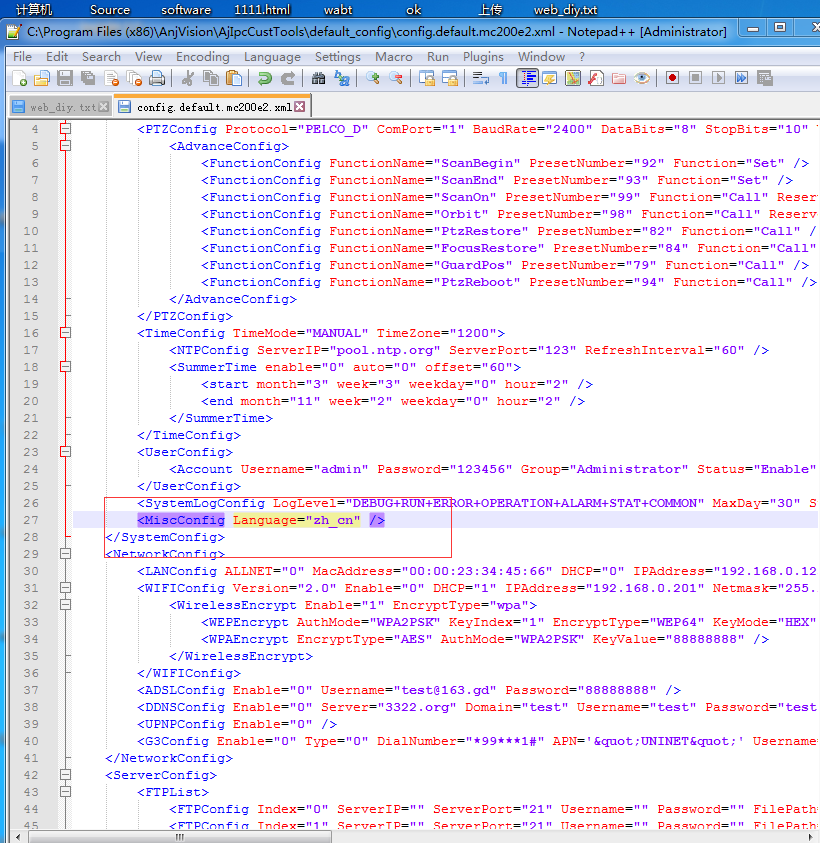Close the config.default.mc200e2.xml tab

point(300,106)
